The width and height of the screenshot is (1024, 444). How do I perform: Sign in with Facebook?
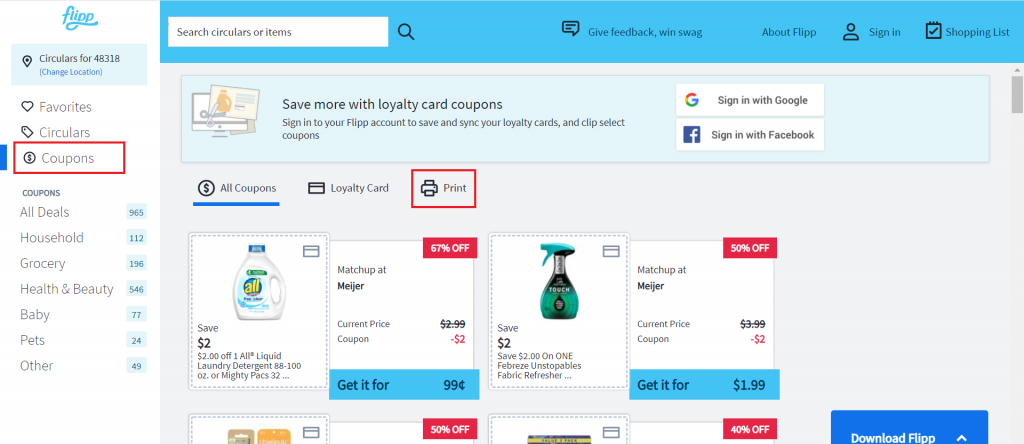749,134
